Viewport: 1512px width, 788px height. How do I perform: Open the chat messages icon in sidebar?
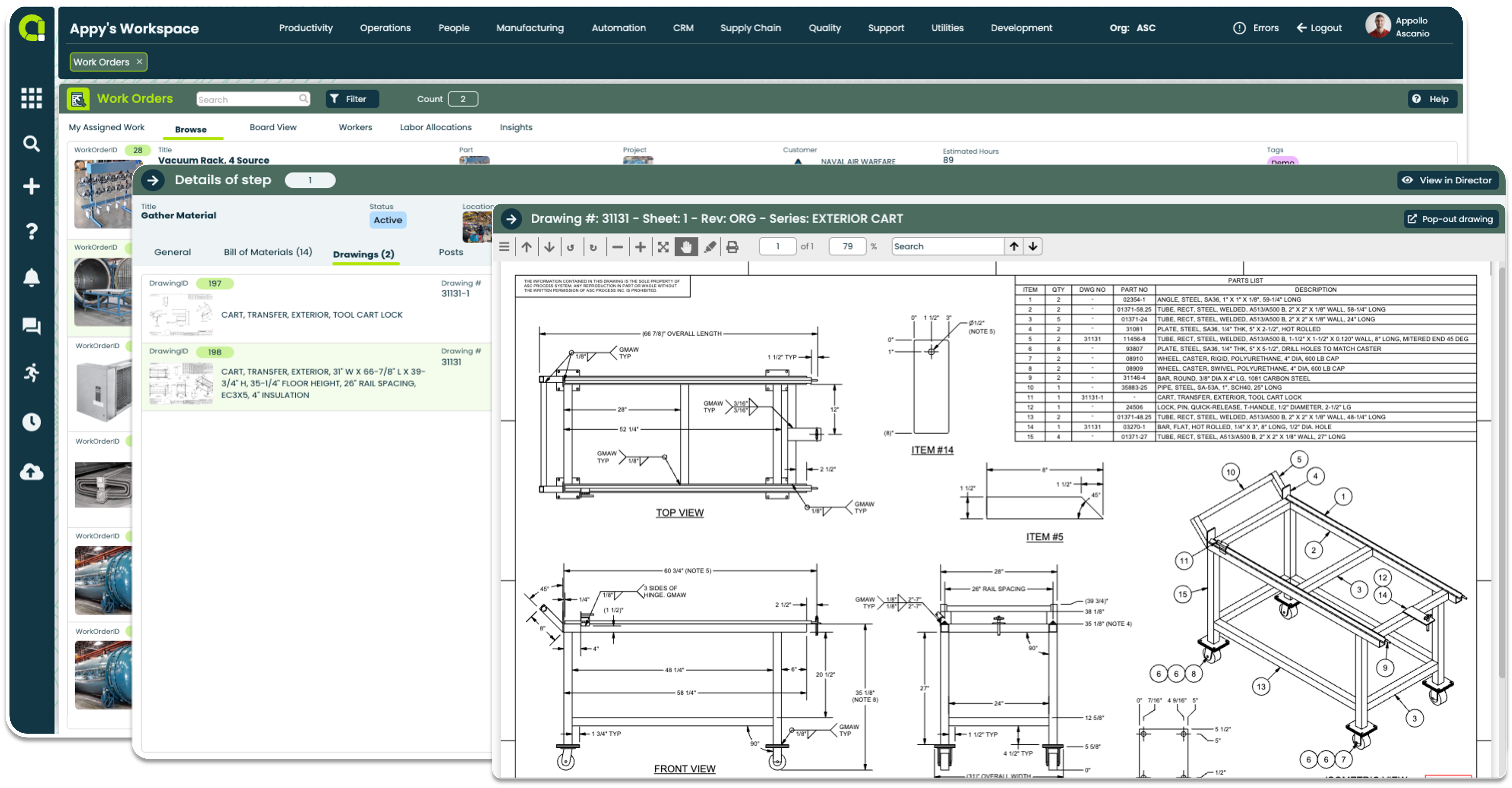31,326
